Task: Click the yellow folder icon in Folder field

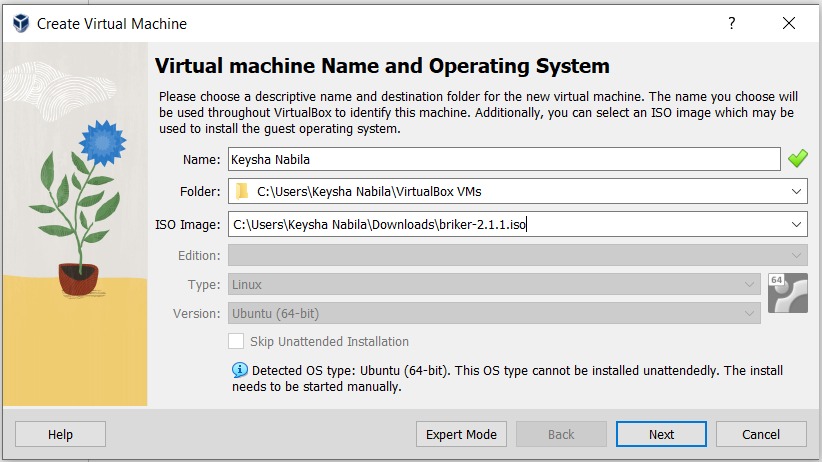Action: pos(242,191)
